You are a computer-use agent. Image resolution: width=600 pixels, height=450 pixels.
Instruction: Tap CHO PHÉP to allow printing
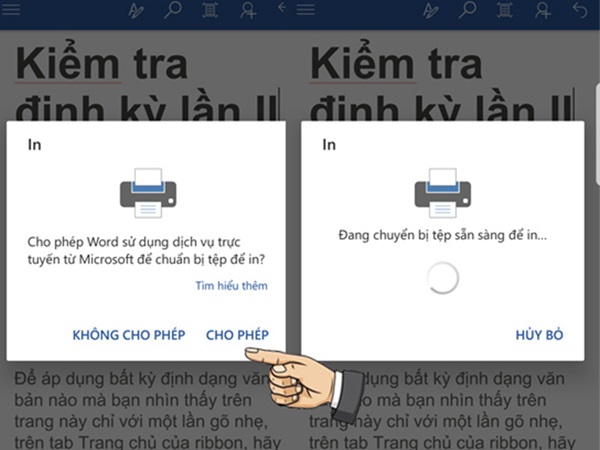pos(237,335)
